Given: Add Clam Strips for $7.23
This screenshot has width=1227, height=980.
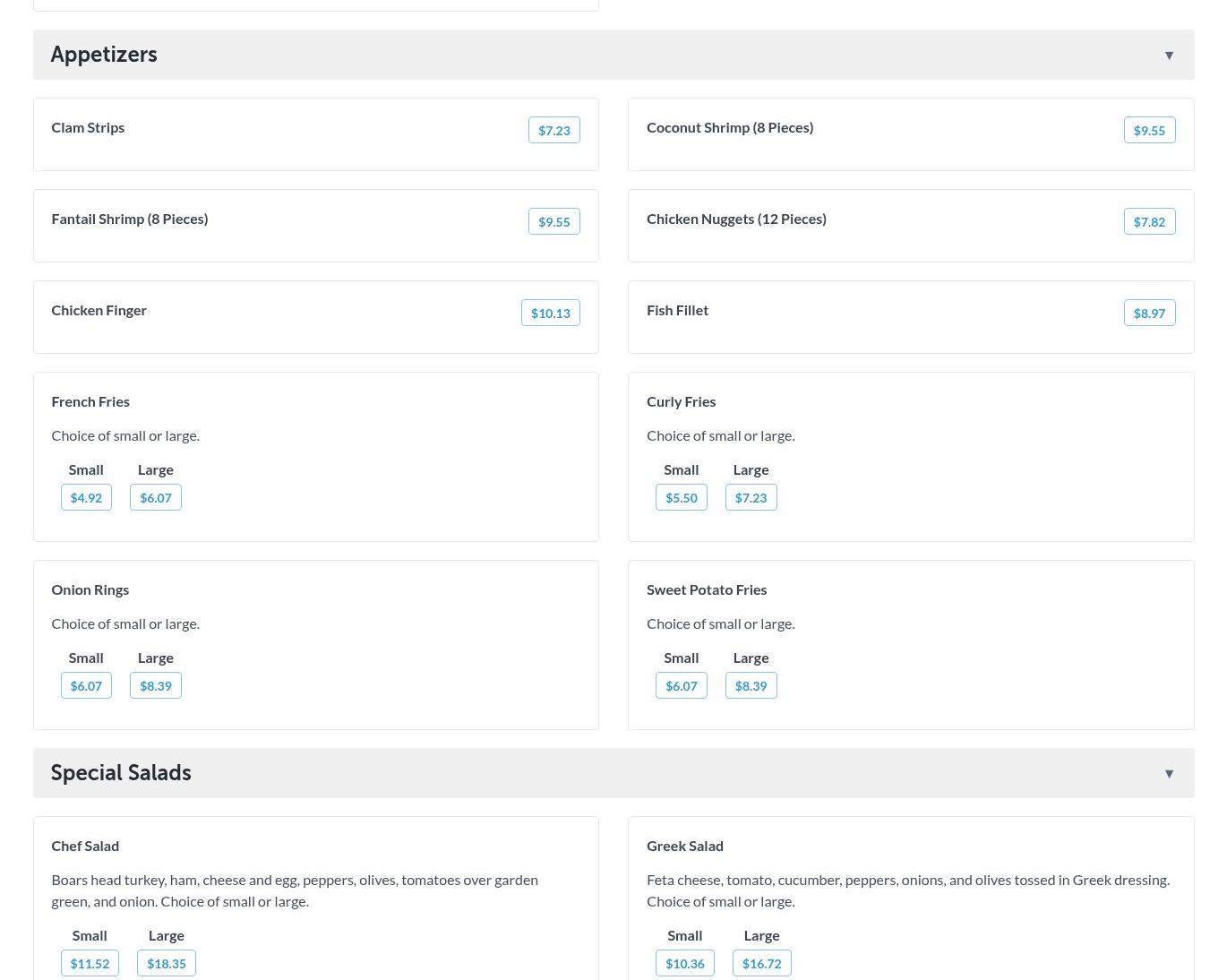Looking at the screenshot, I should pos(553,131).
